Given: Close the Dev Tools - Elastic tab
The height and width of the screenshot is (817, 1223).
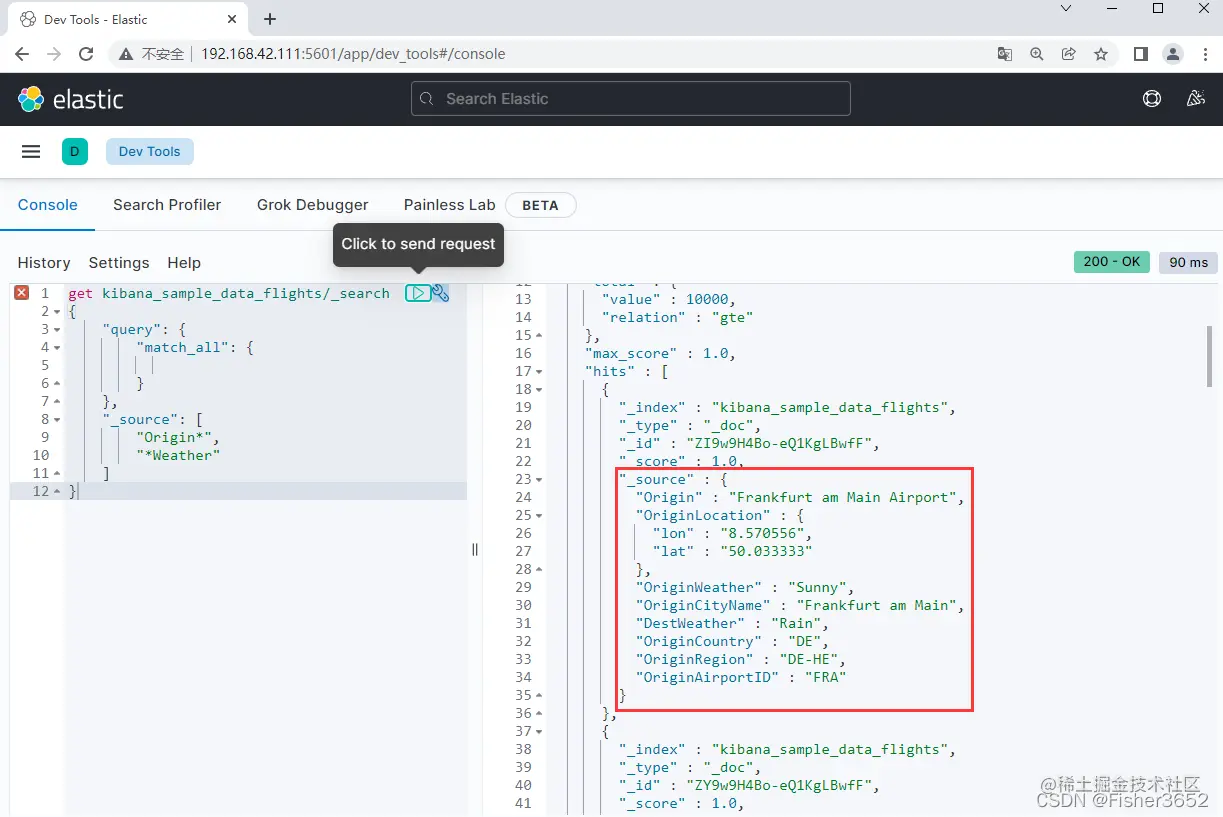Looking at the screenshot, I should (x=231, y=19).
